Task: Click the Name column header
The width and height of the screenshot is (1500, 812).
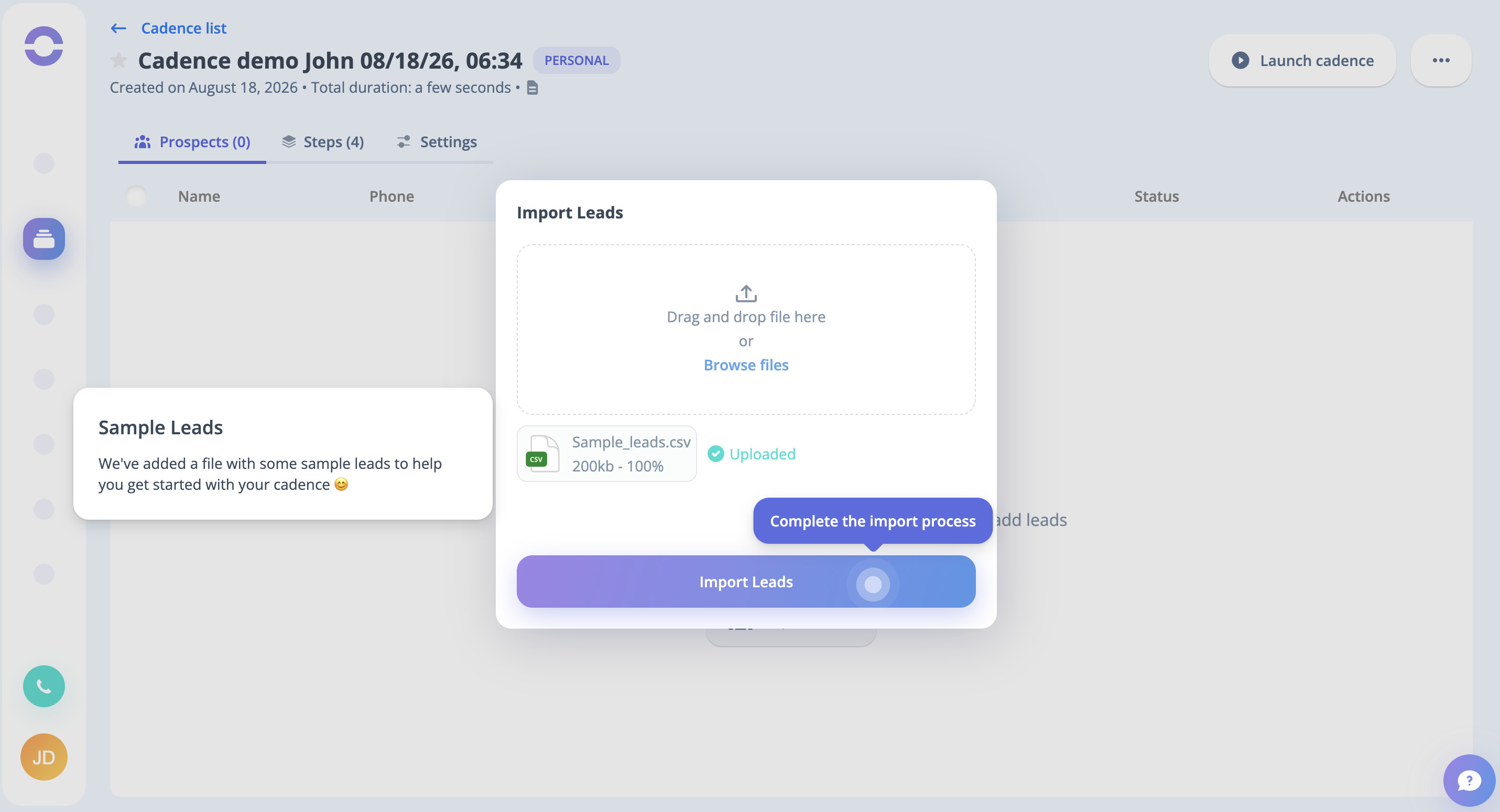Action: click(199, 196)
